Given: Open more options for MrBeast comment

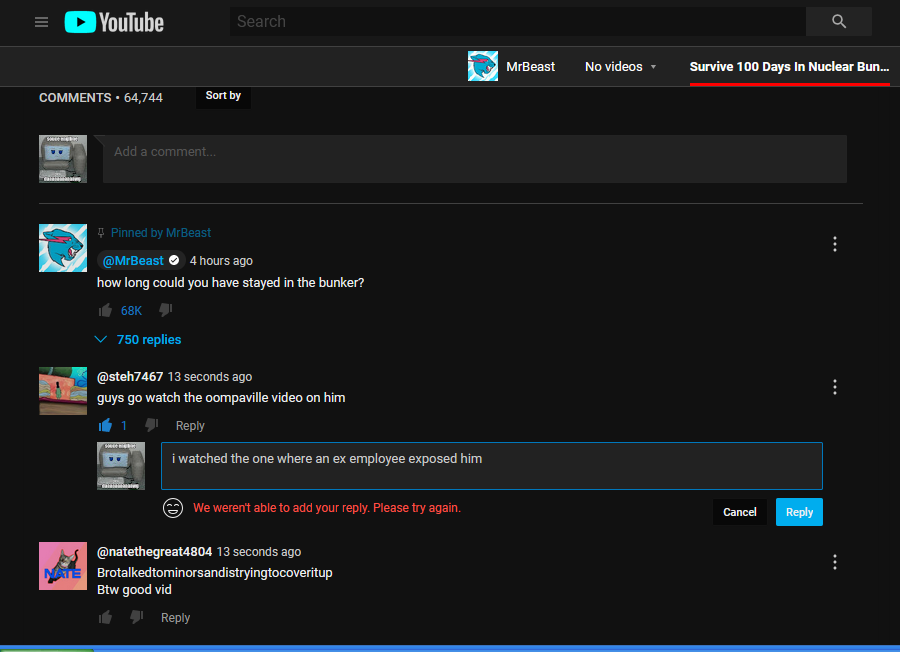Looking at the screenshot, I should (x=835, y=244).
